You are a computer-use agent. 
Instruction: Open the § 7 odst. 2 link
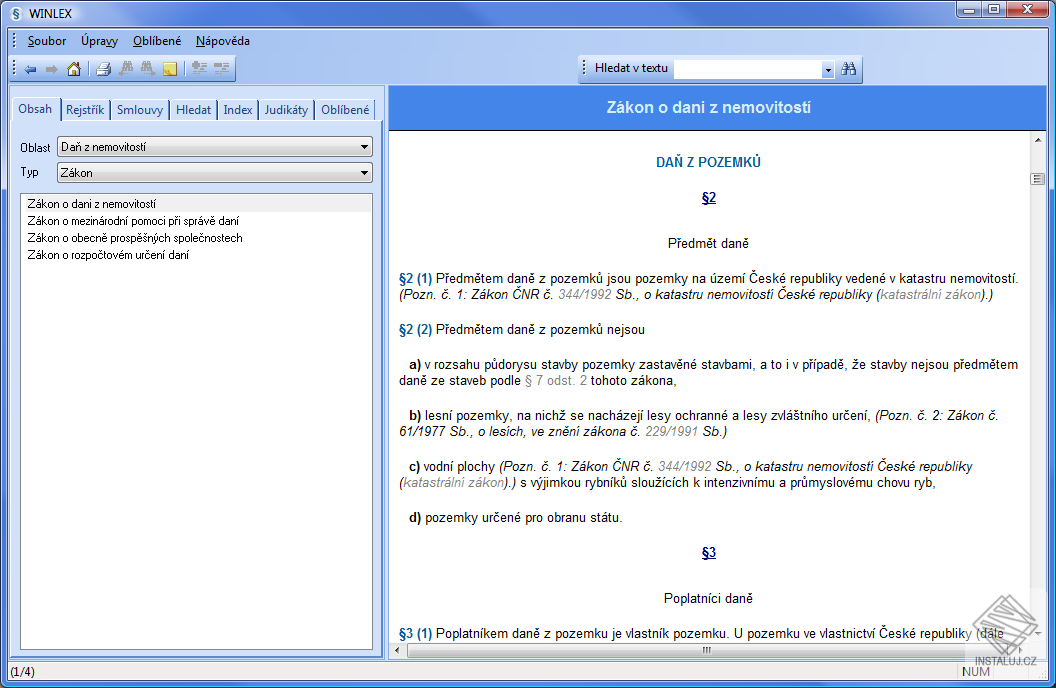556,381
